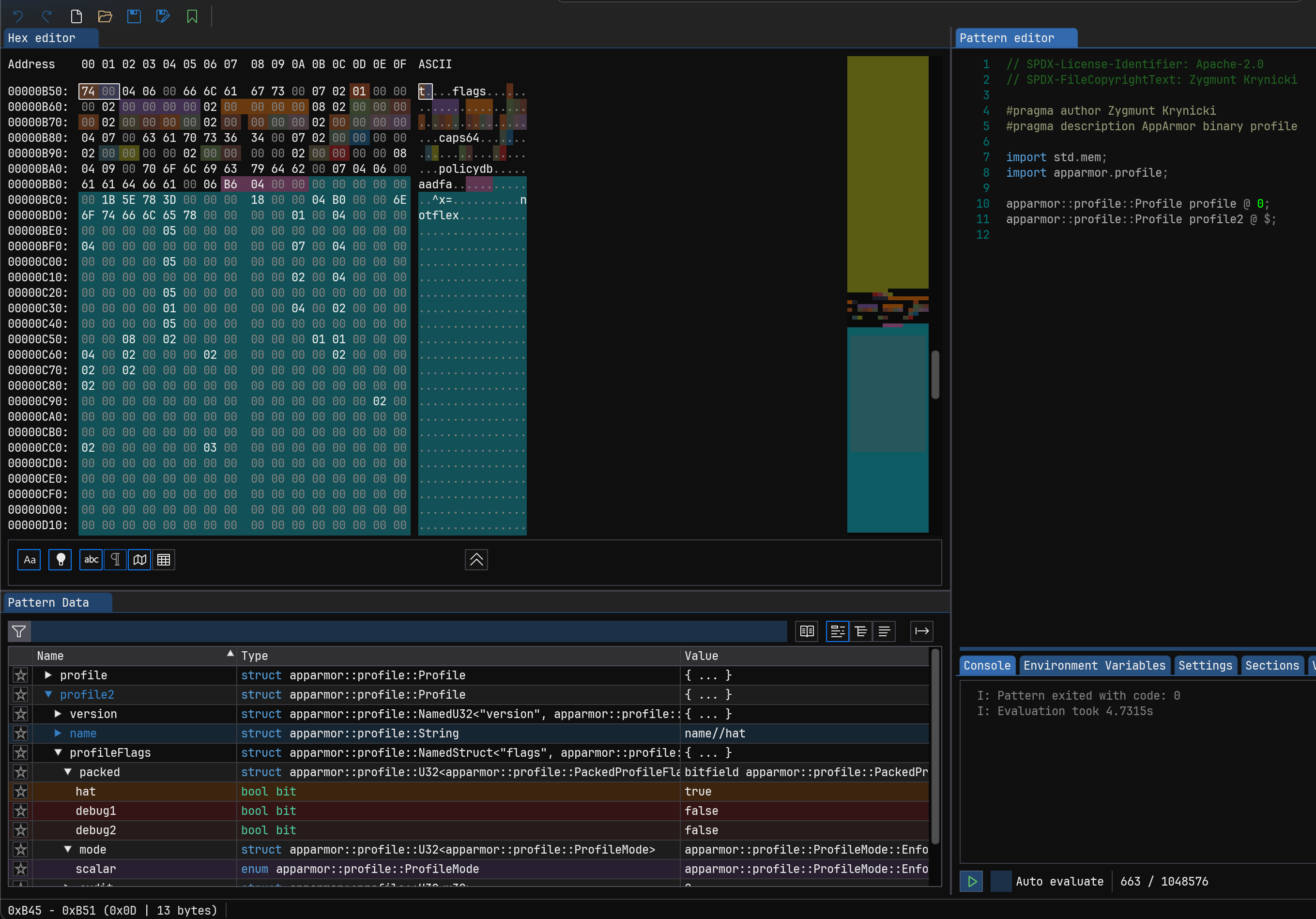The width and height of the screenshot is (1316, 919).
Task: Click the Pattern Data vertical scrollbar
Action: 935,747
